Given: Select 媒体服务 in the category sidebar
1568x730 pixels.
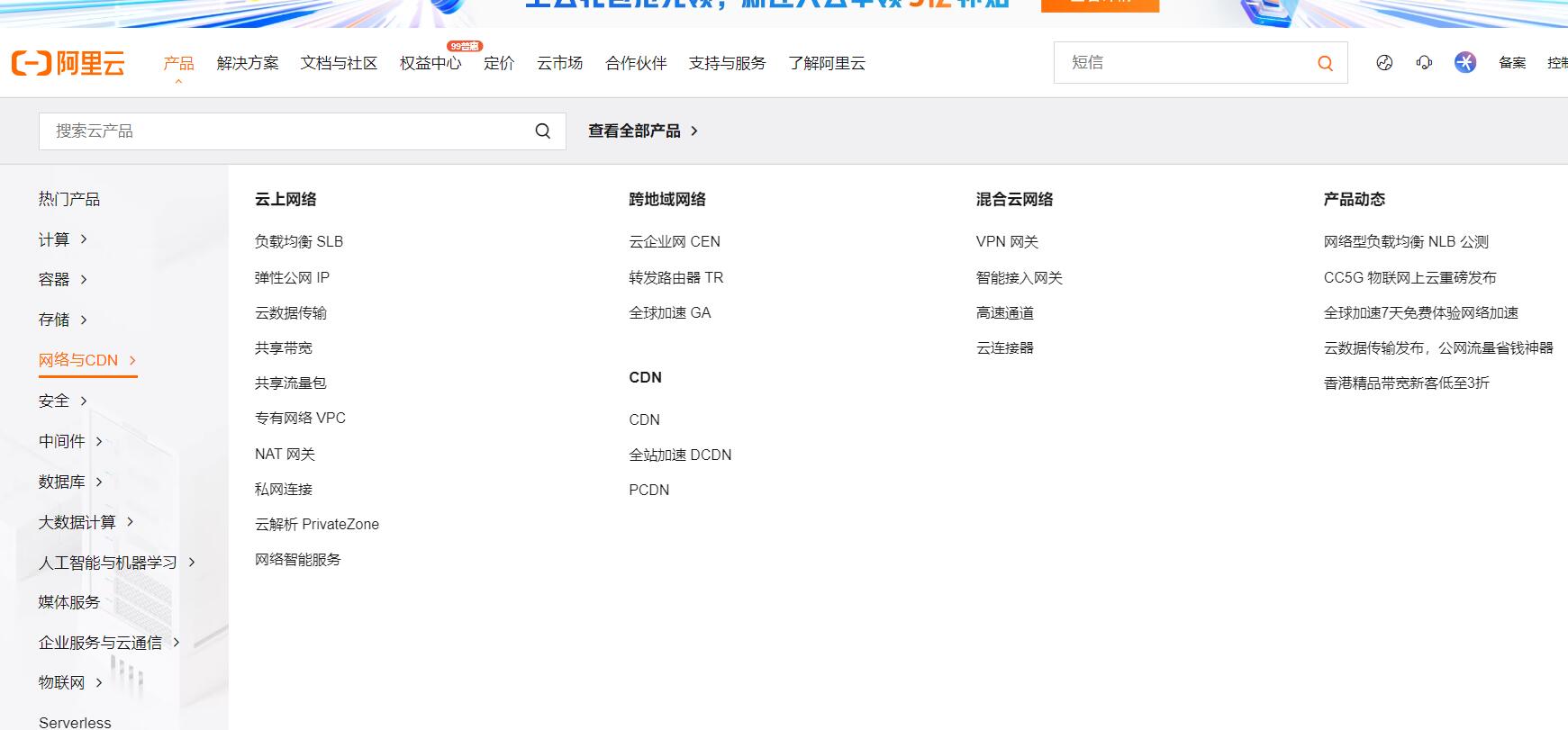Looking at the screenshot, I should 69,602.
